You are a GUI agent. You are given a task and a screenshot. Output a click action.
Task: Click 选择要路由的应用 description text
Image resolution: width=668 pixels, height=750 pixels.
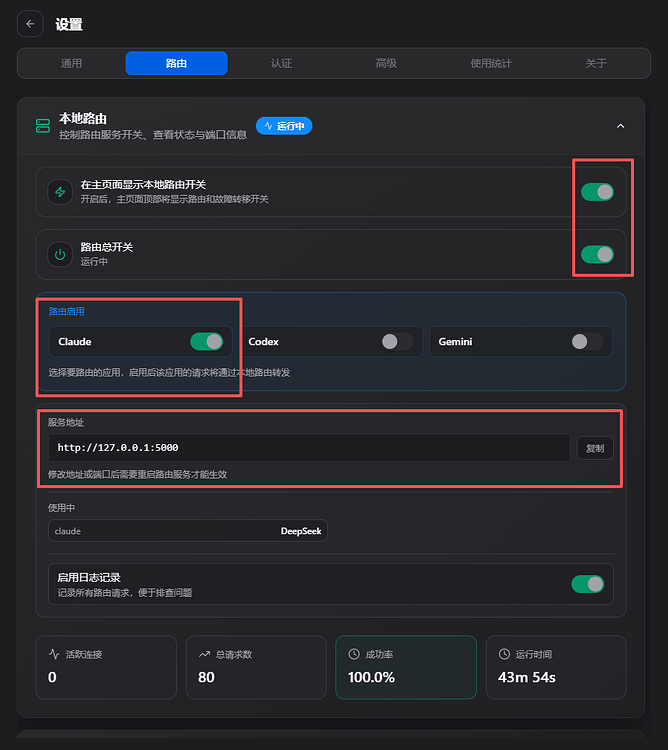click(169, 372)
